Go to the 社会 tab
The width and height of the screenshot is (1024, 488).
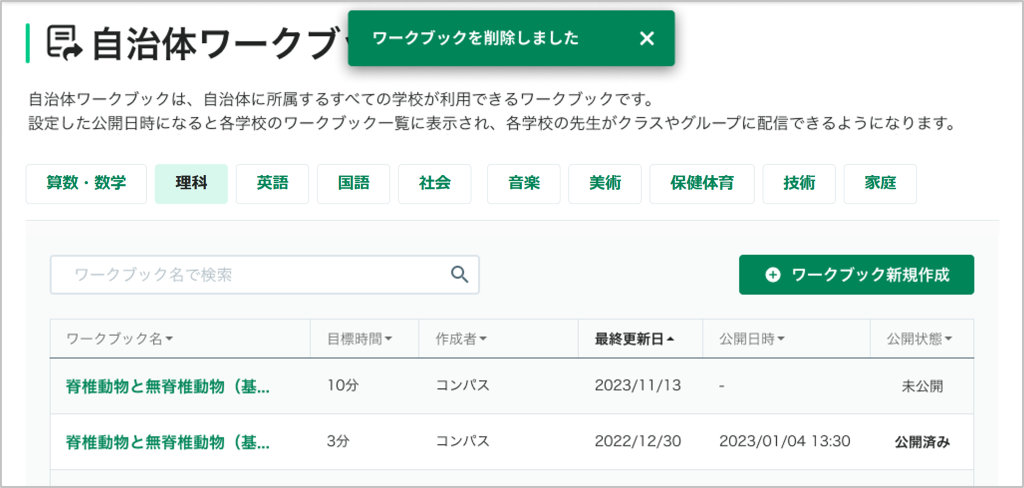point(435,184)
